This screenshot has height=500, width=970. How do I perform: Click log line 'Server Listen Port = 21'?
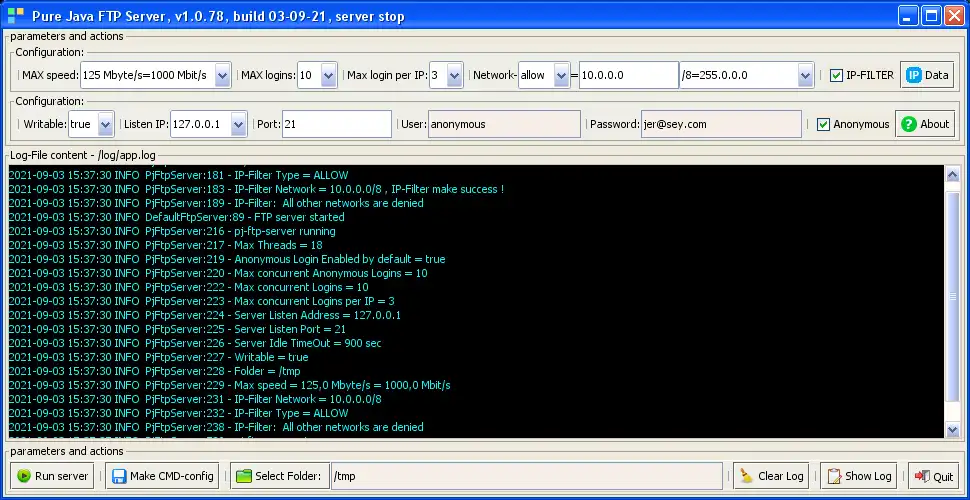pyautogui.click(x=177, y=329)
